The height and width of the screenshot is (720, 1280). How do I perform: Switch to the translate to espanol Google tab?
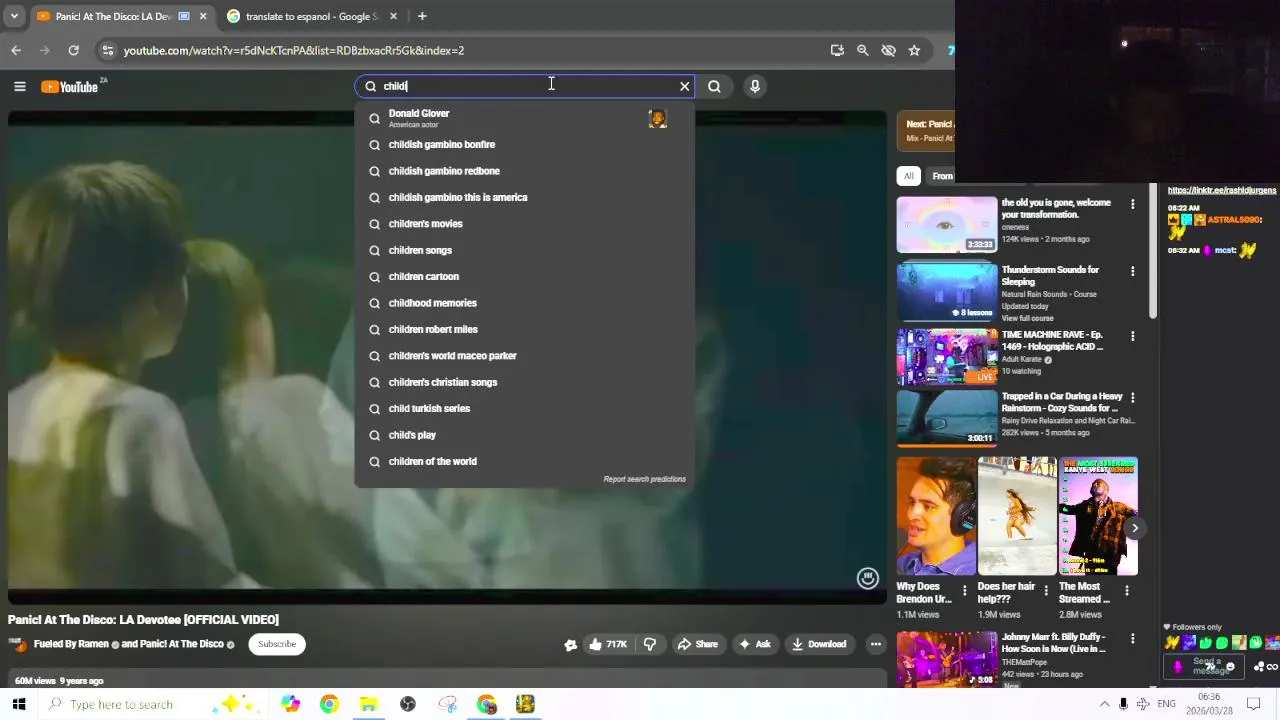click(x=311, y=16)
